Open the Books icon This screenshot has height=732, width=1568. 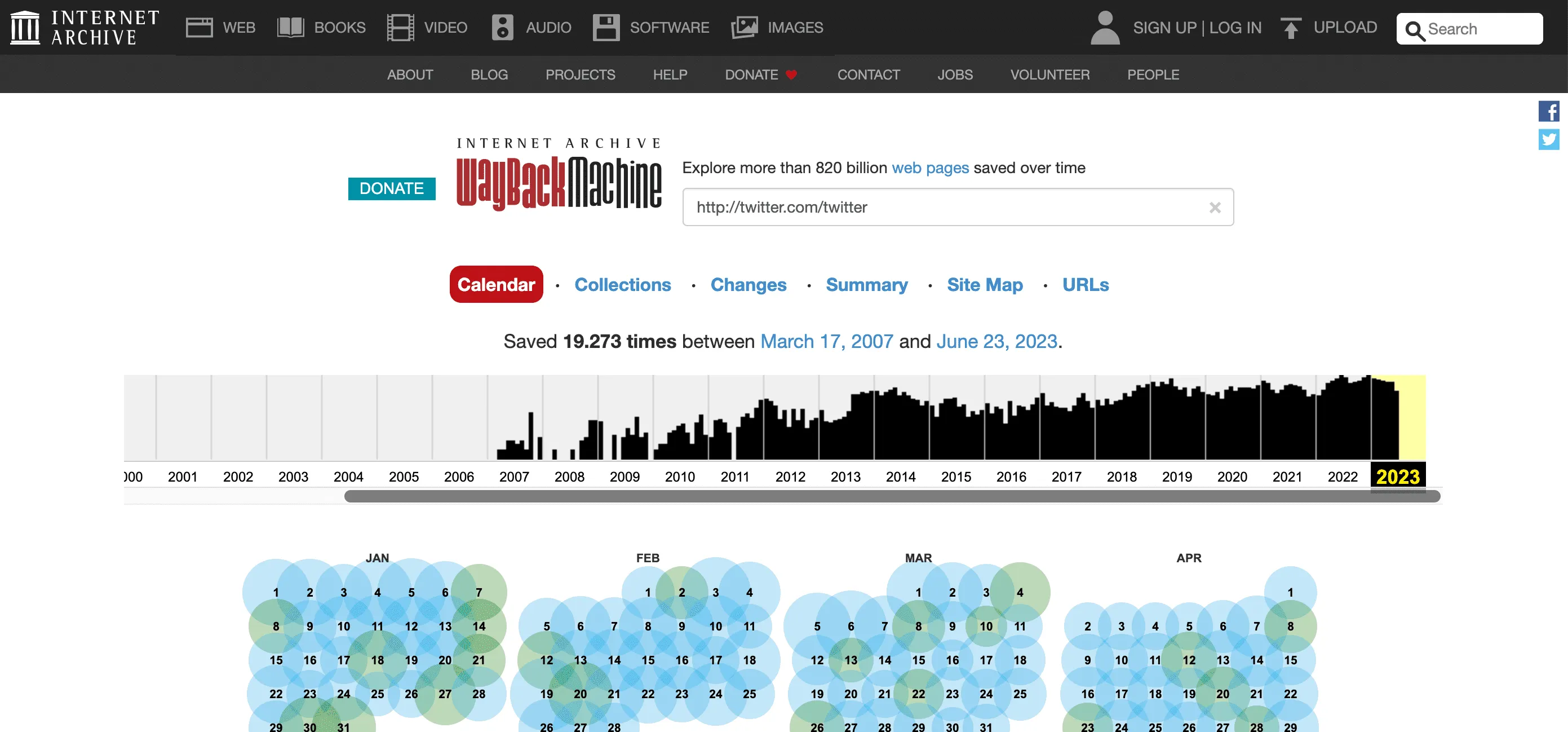tap(290, 28)
